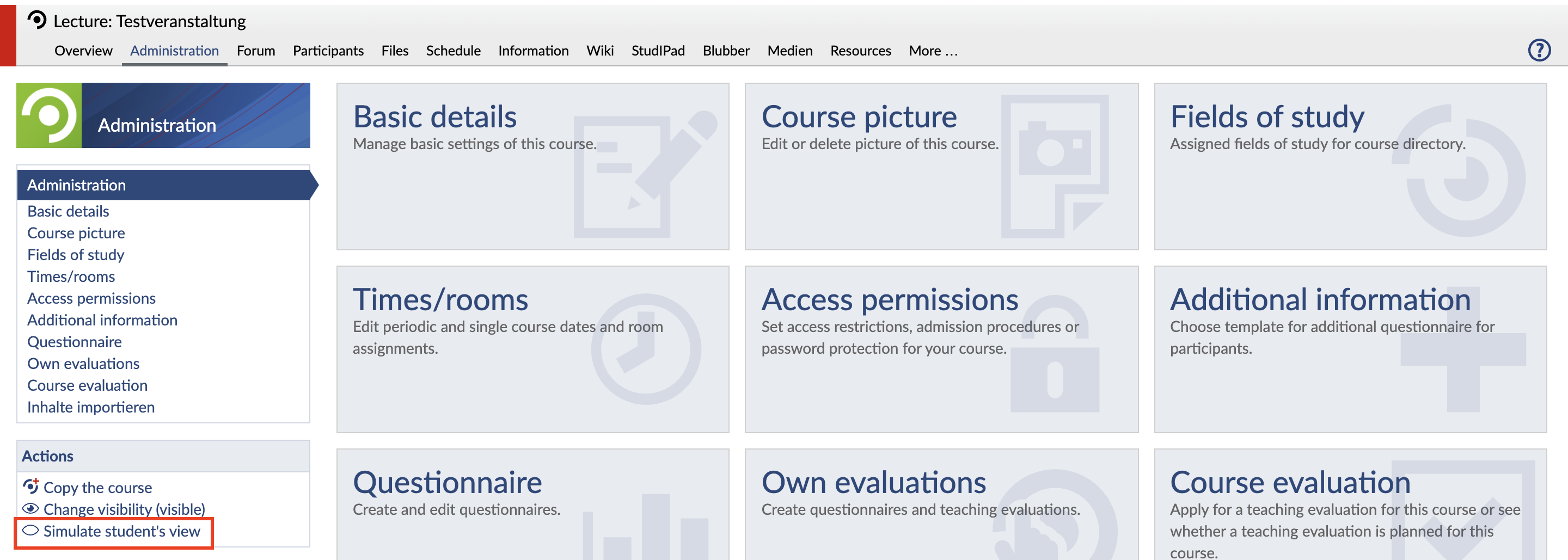Enable Simulate student's view
Viewport: 1568px width, 560px height.
[x=121, y=531]
